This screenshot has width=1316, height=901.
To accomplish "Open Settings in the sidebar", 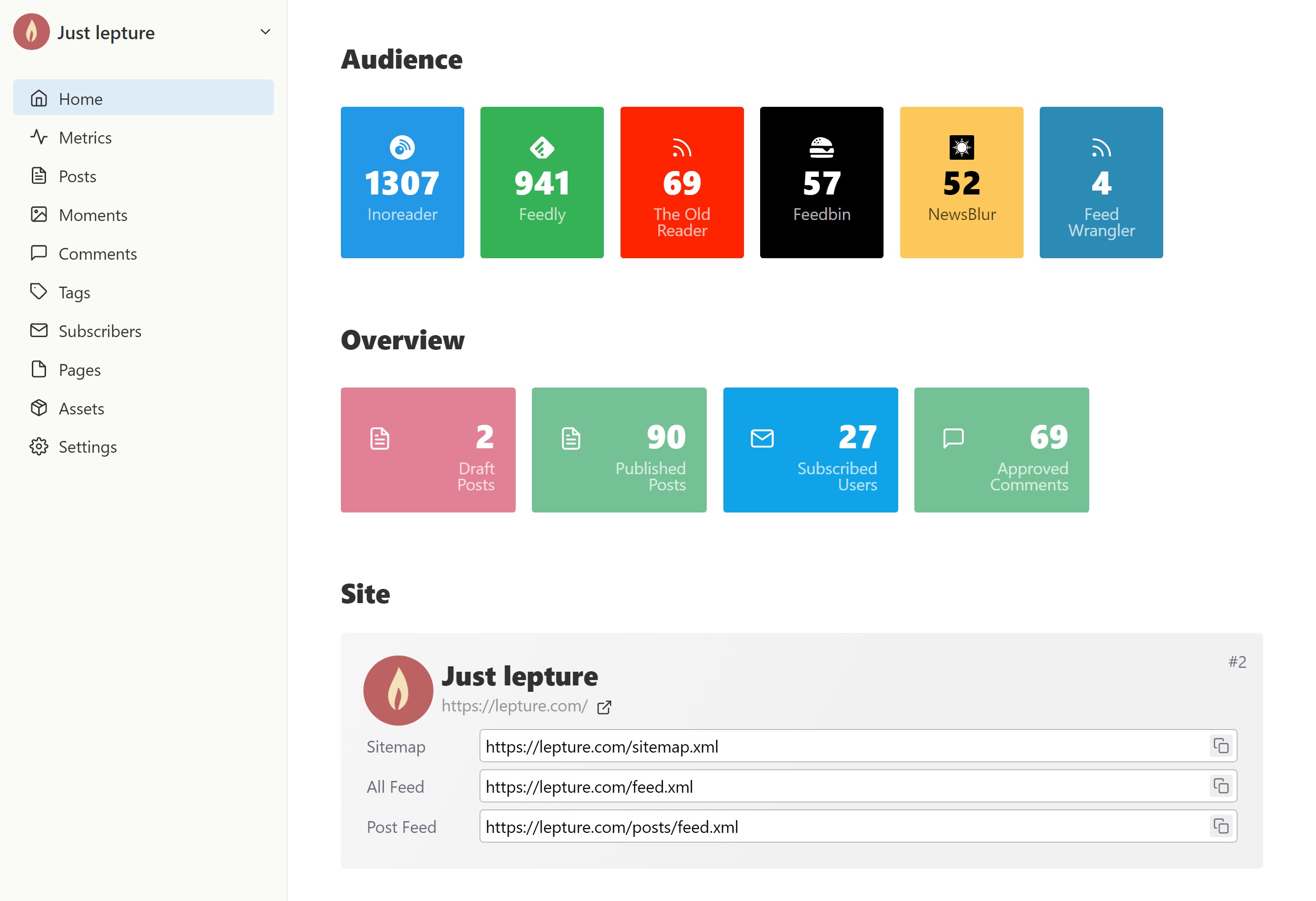I will 144,446.
